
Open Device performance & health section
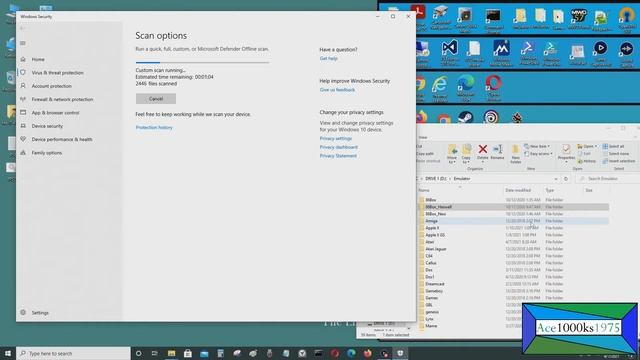tap(62, 139)
